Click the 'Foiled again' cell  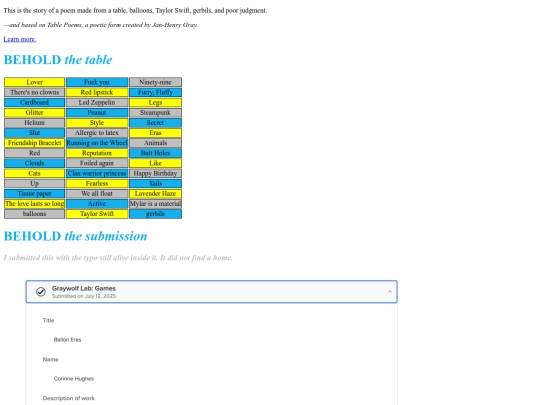(x=97, y=163)
